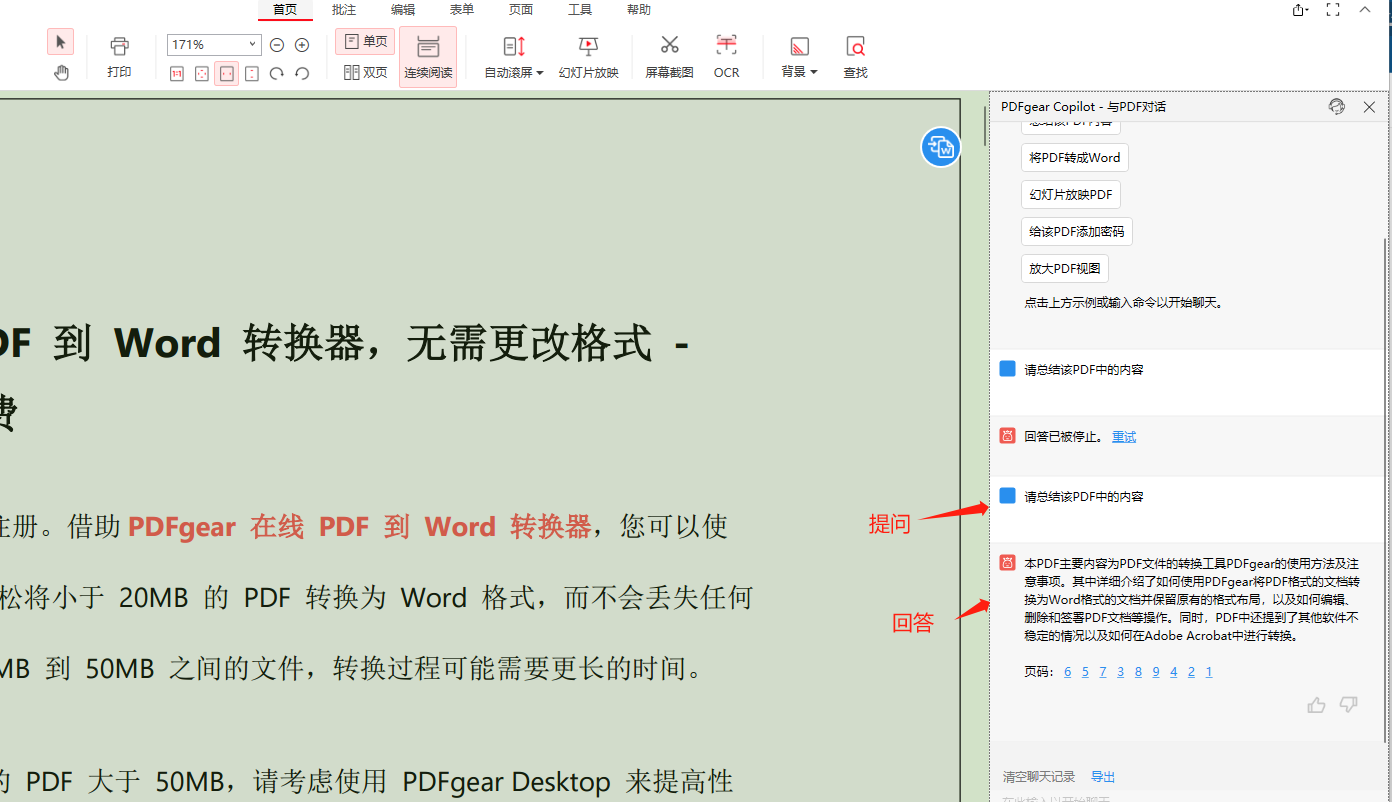
Task: Click the 屏幕截图 screenshot tool
Action: pos(669,57)
